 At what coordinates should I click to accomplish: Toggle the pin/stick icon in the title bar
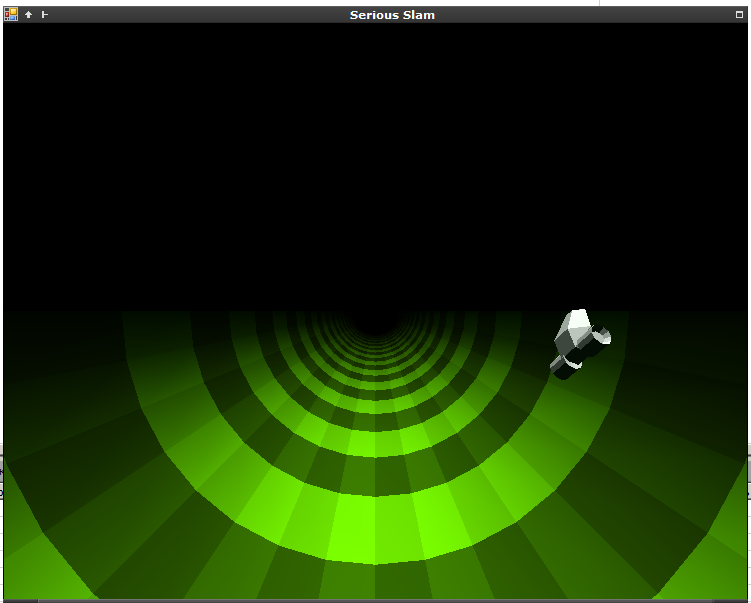click(45, 14)
